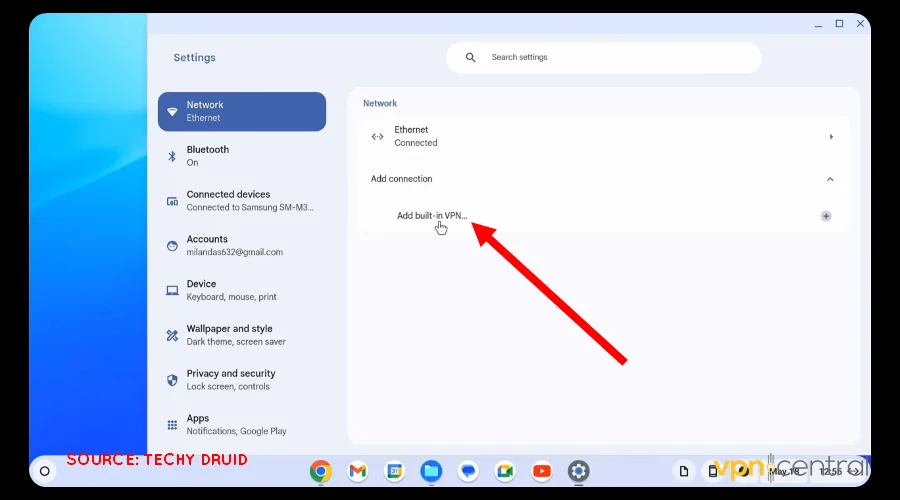Viewport: 900px width, 500px height.
Task: Click the plus icon for built-in VPN
Action: click(826, 216)
